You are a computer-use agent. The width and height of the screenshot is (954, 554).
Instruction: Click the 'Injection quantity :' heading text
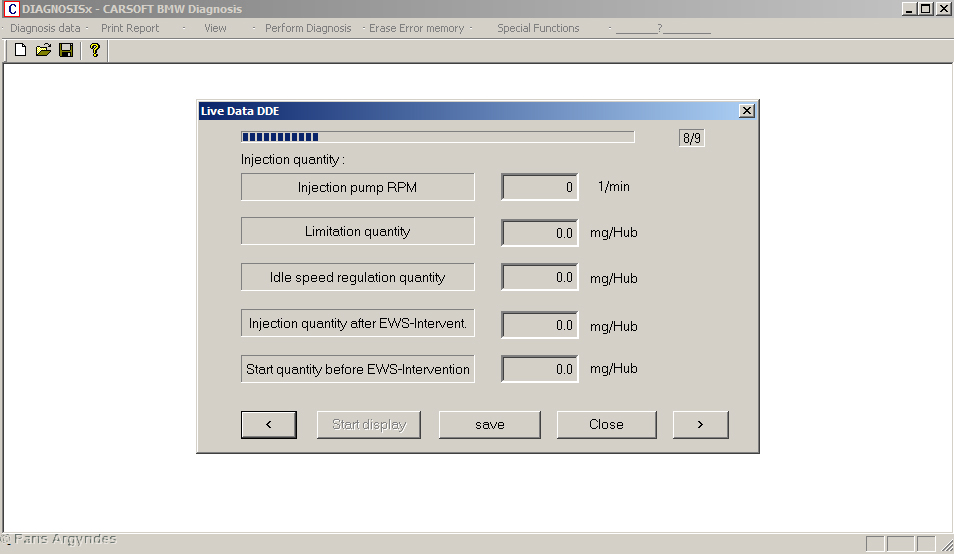(x=293, y=159)
